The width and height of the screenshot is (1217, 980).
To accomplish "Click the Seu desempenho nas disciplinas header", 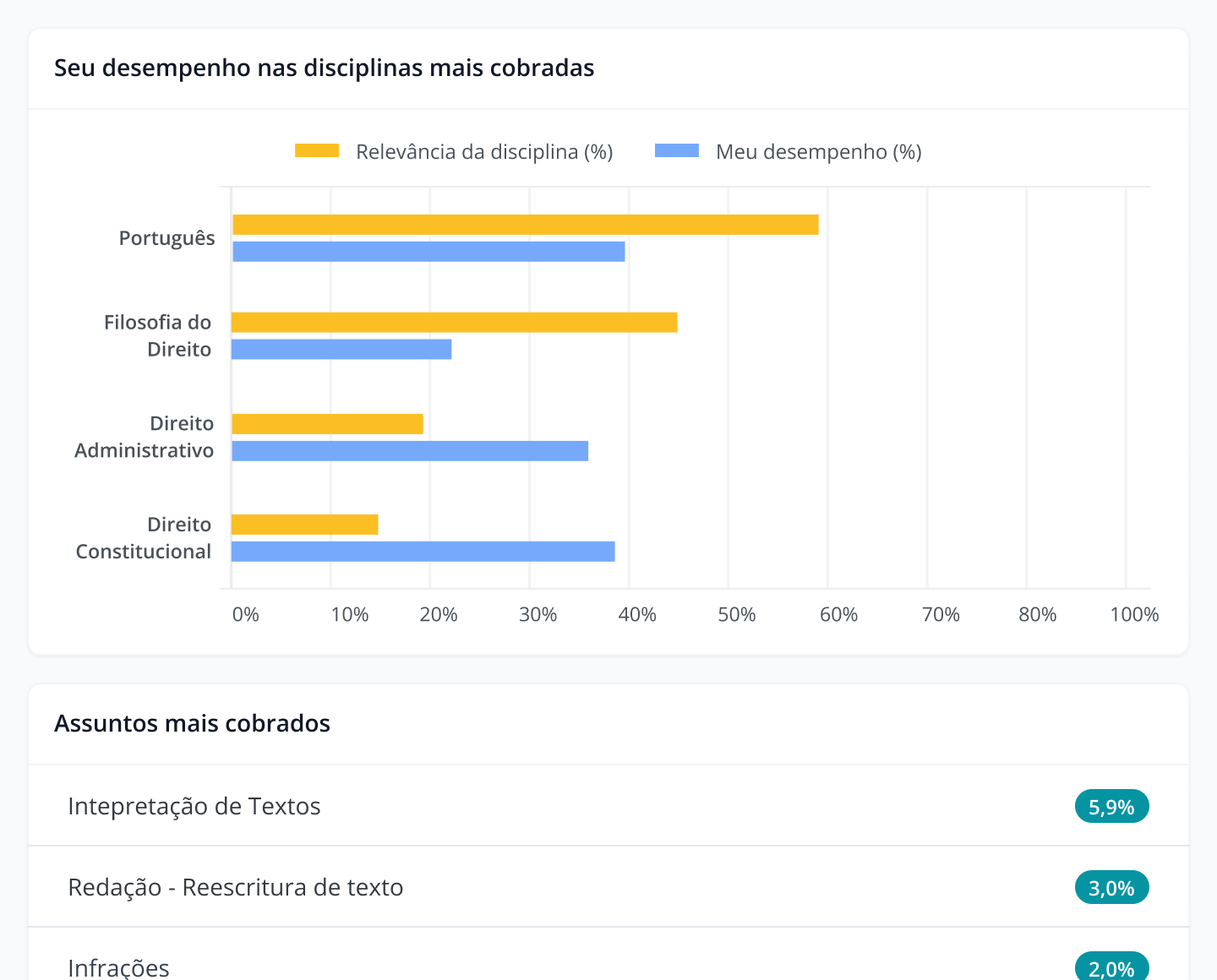I will [x=325, y=68].
